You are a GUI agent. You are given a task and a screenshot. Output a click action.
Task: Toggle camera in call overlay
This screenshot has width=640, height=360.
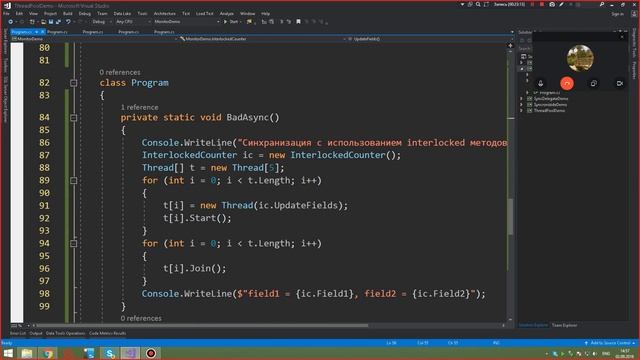tap(620, 83)
